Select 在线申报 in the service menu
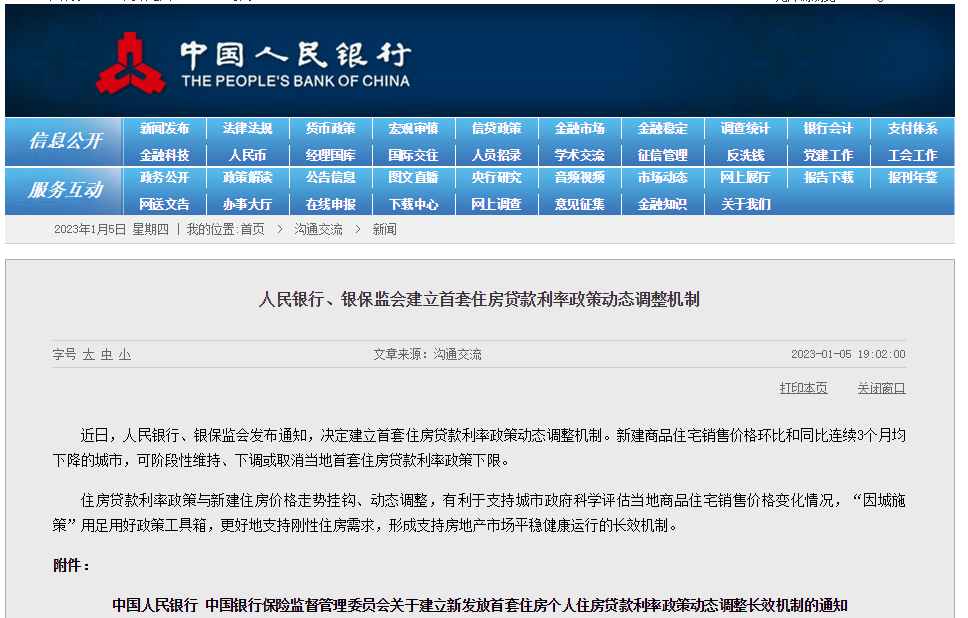The image size is (968, 618). click(330, 204)
